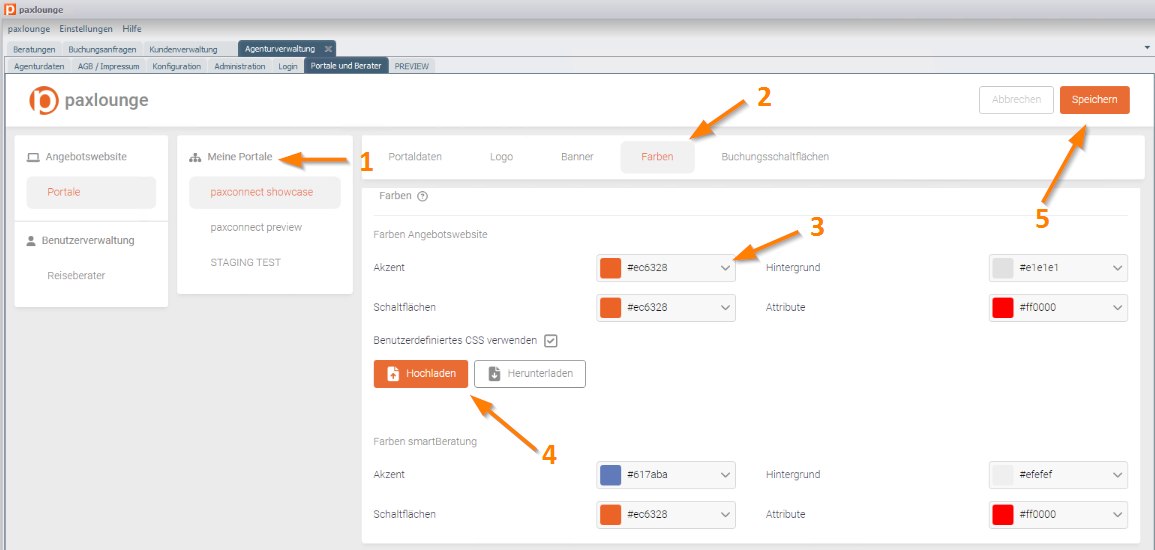Click the laptop icon beside Angebotswebsite
1155x550 pixels.
tap(32, 157)
